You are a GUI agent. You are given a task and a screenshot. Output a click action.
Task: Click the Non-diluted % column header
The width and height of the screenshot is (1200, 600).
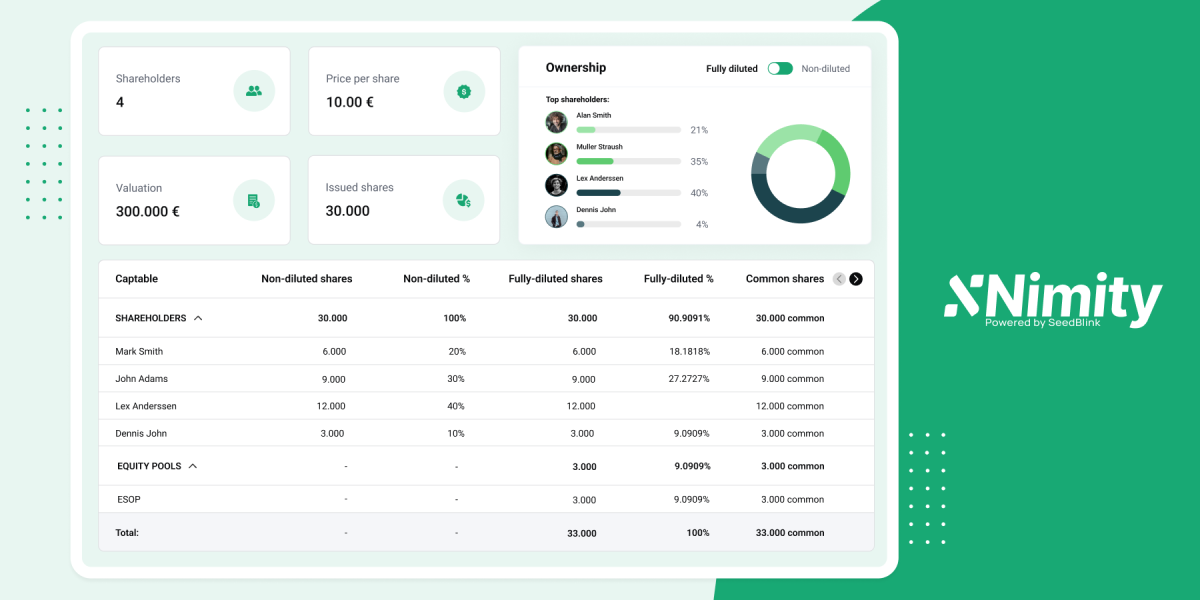coord(436,279)
